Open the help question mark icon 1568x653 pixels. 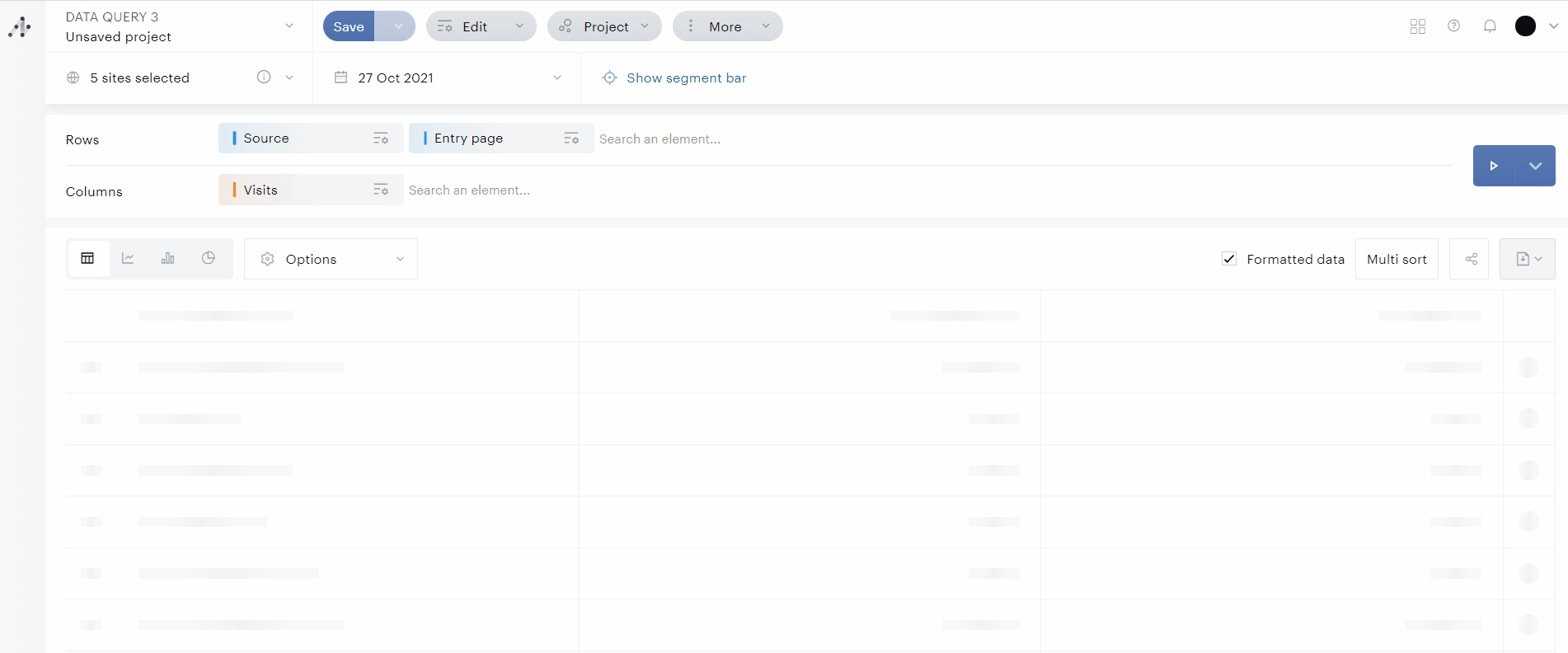coord(1453,26)
